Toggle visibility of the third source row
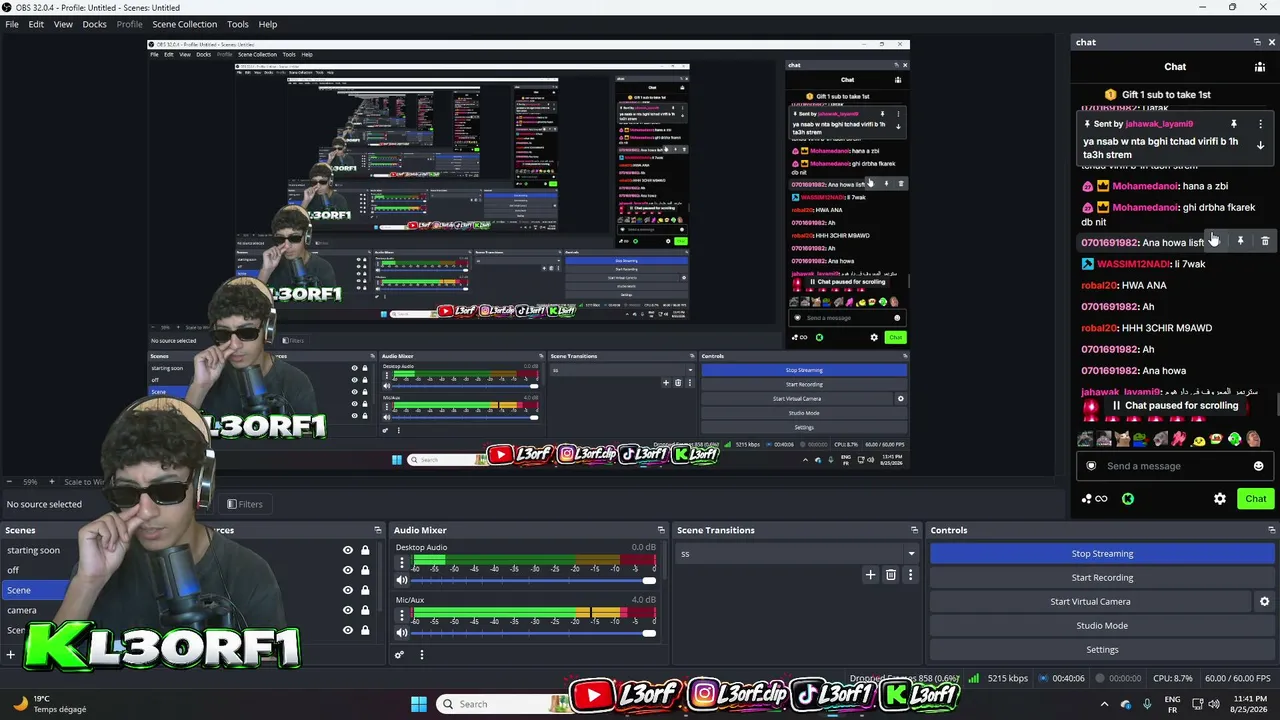1280x720 pixels. pos(348,590)
